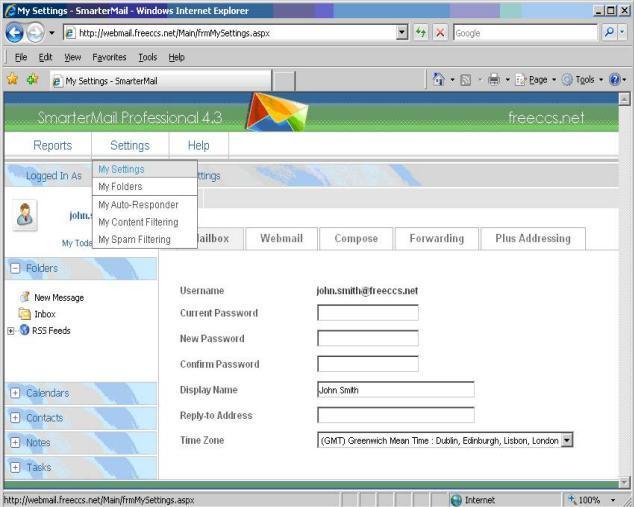The height and width of the screenshot is (507, 634).
Task: Click the New Password input field
Action: pos(368,338)
